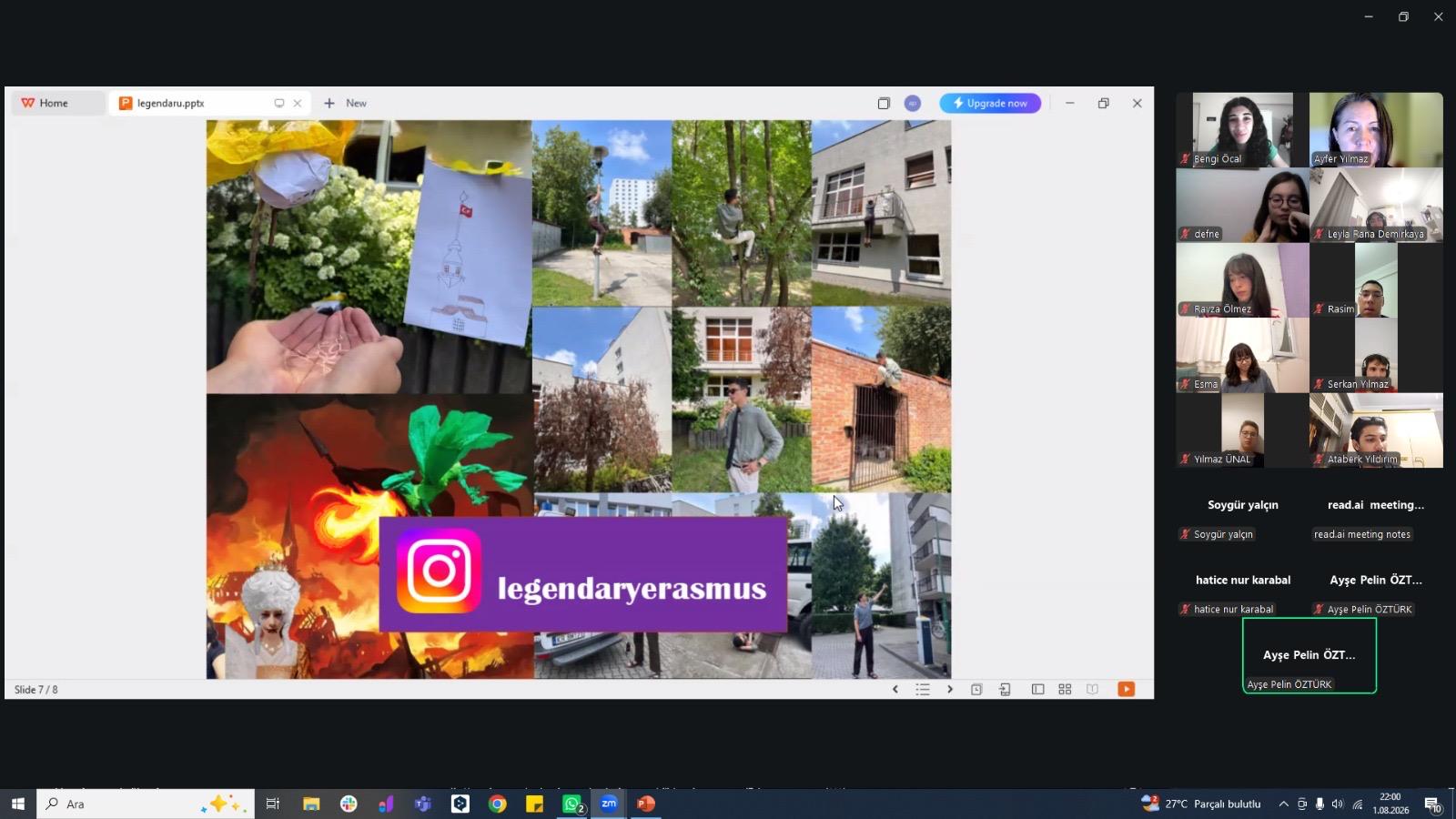Go to the next slide arrow

point(950,689)
